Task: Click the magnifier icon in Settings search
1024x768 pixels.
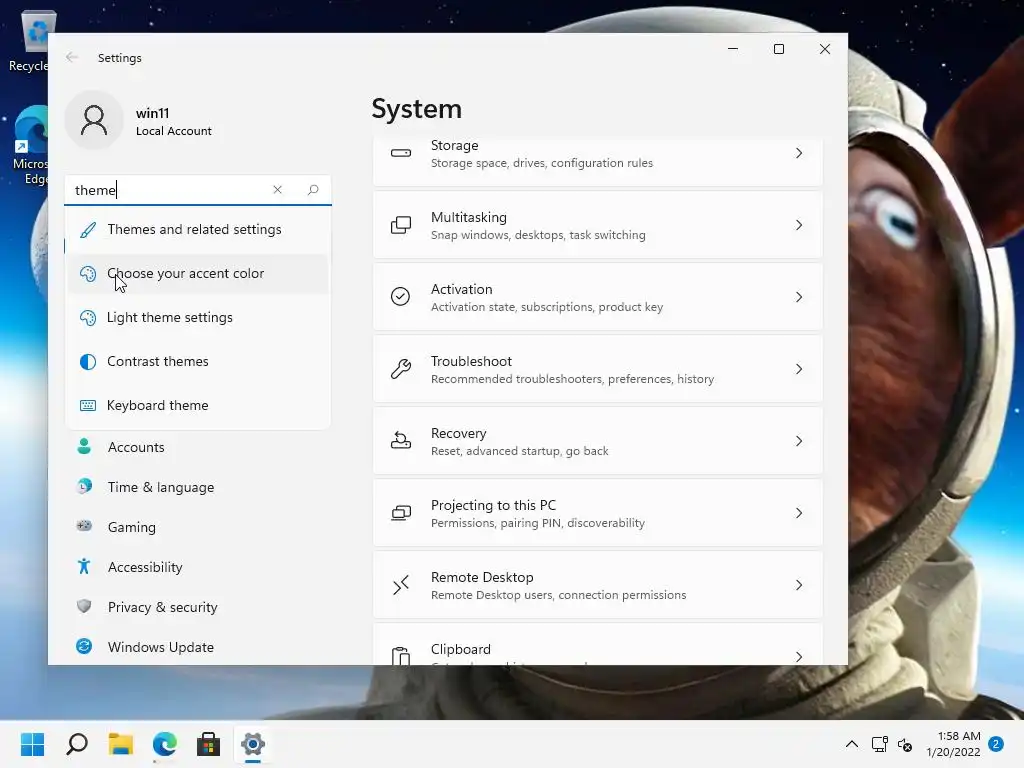Action: click(313, 189)
